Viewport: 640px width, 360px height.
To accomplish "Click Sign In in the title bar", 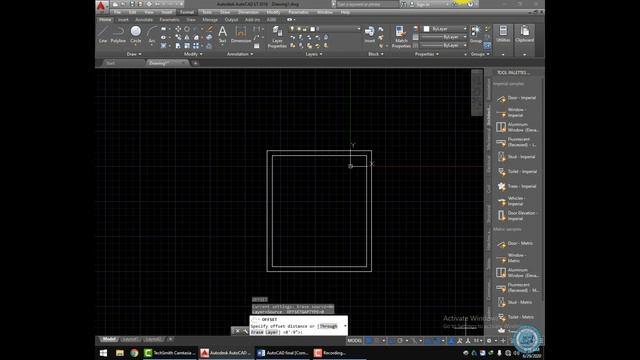I will coord(423,4).
